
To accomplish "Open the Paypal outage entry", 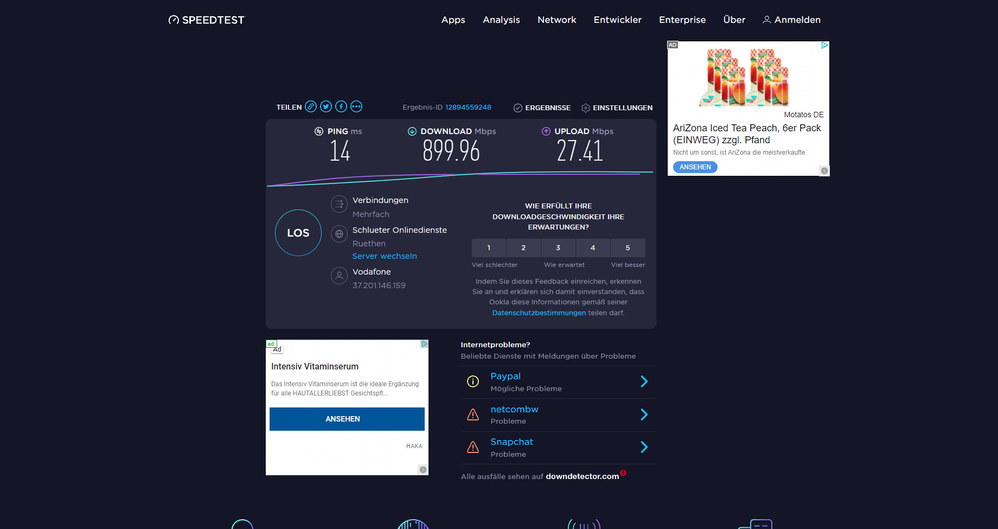I will coord(558,382).
